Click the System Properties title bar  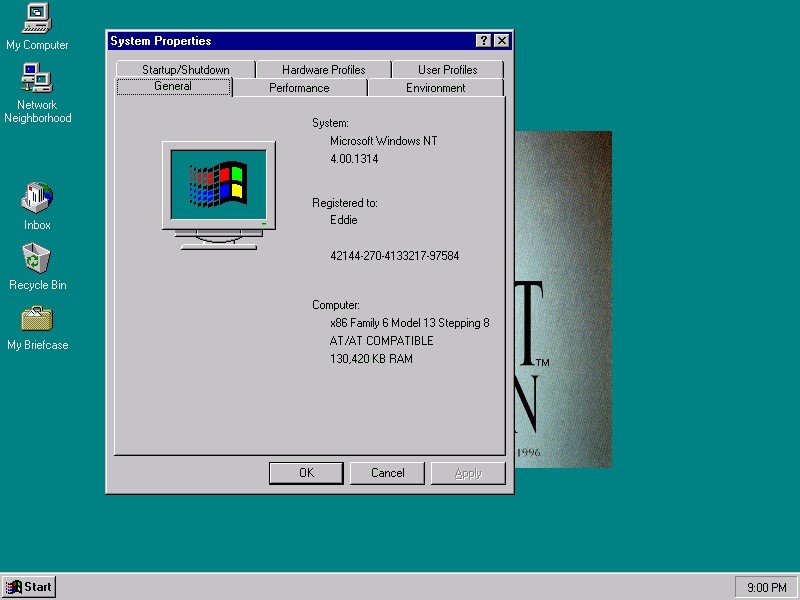[290, 41]
